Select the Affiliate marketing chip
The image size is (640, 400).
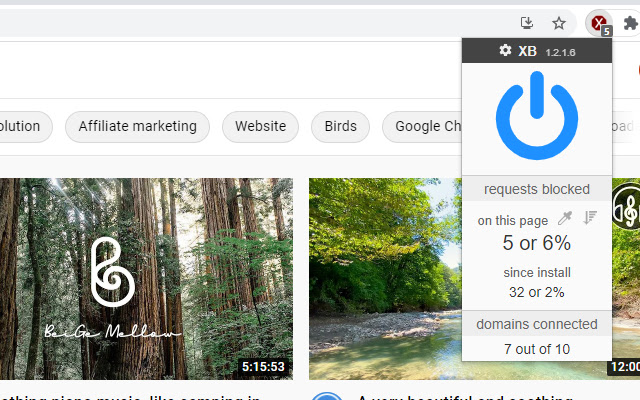(137, 126)
